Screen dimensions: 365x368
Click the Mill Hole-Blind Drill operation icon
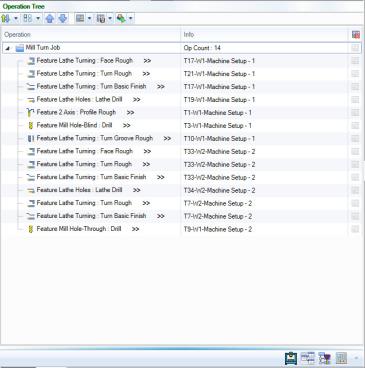click(x=31, y=126)
